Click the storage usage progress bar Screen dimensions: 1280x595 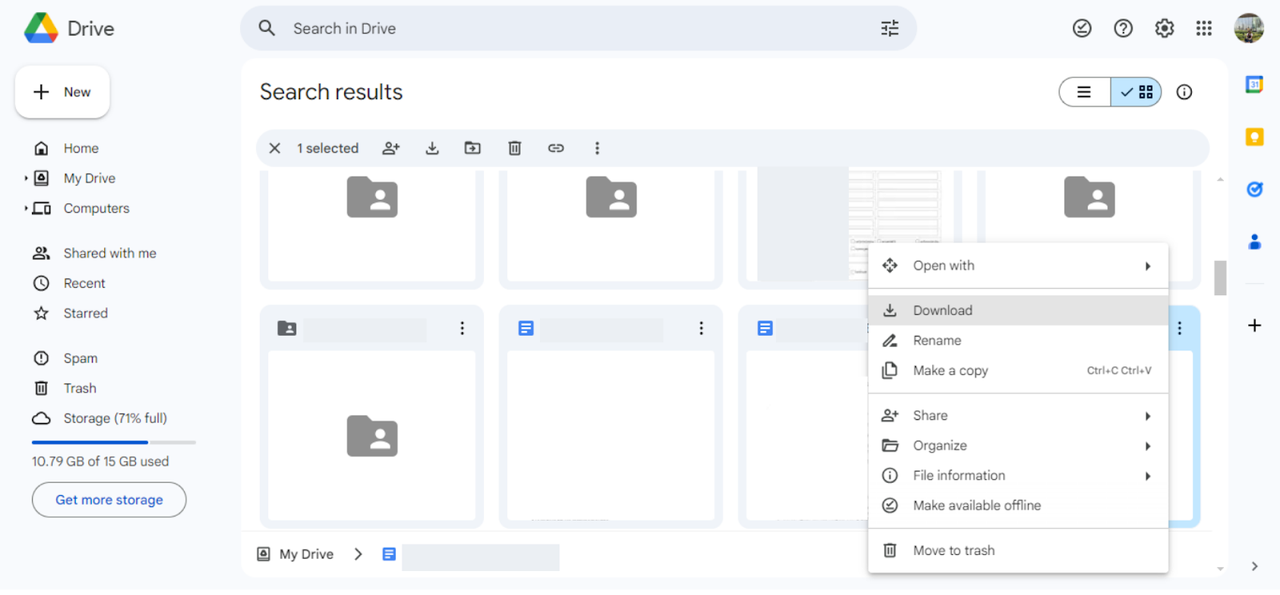click(114, 442)
